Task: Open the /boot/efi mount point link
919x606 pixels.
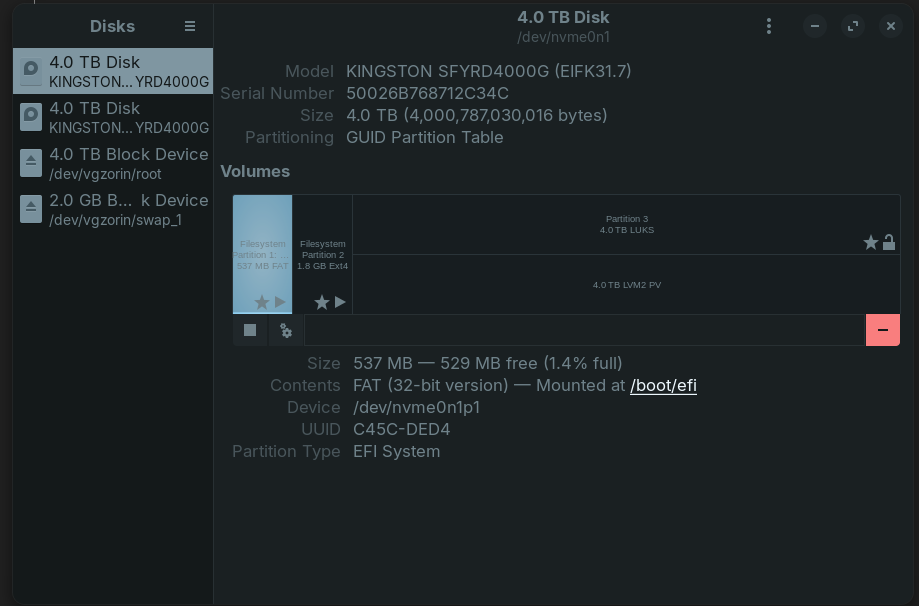Action: point(663,385)
